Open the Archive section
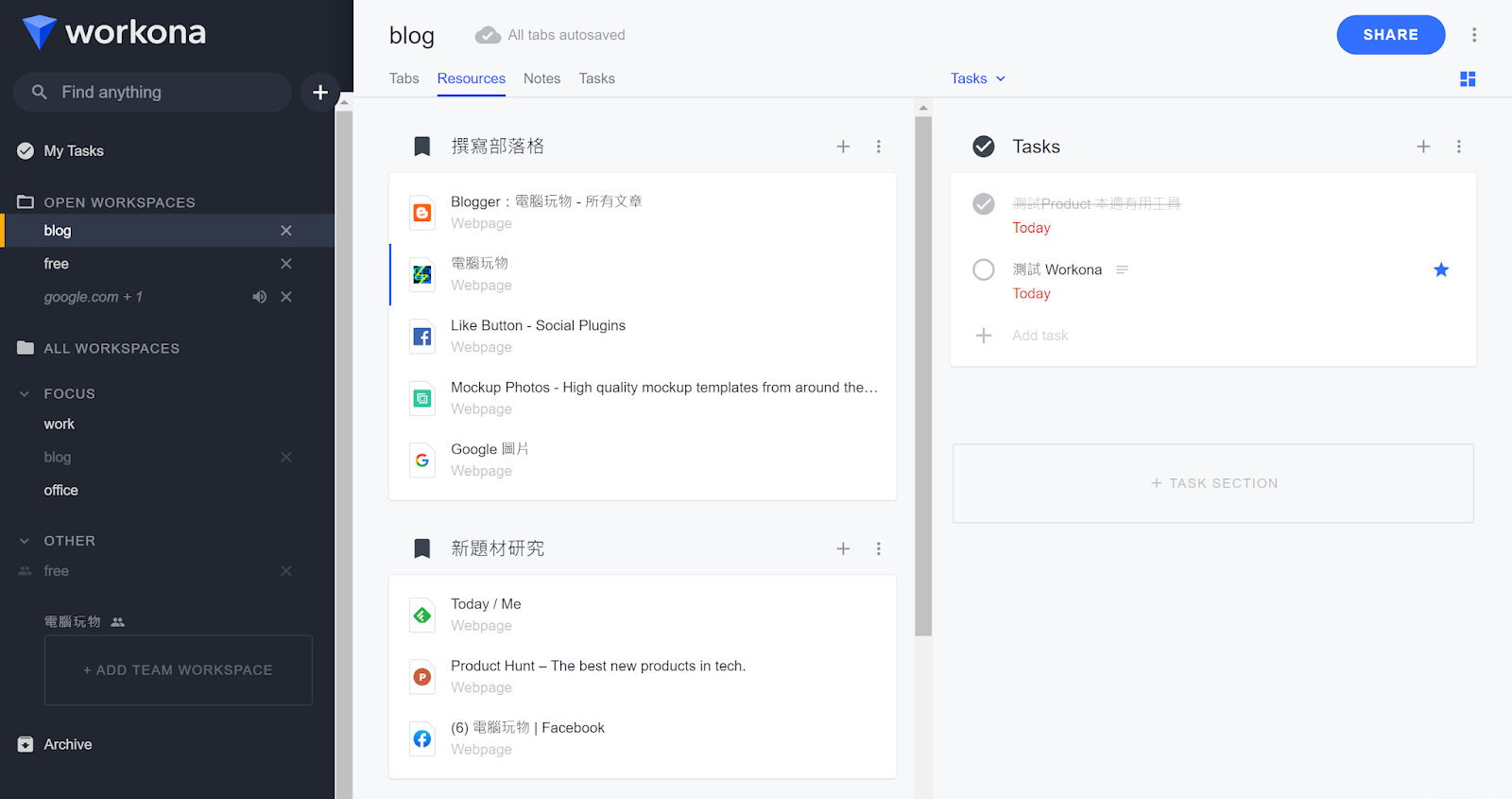 tap(55, 744)
